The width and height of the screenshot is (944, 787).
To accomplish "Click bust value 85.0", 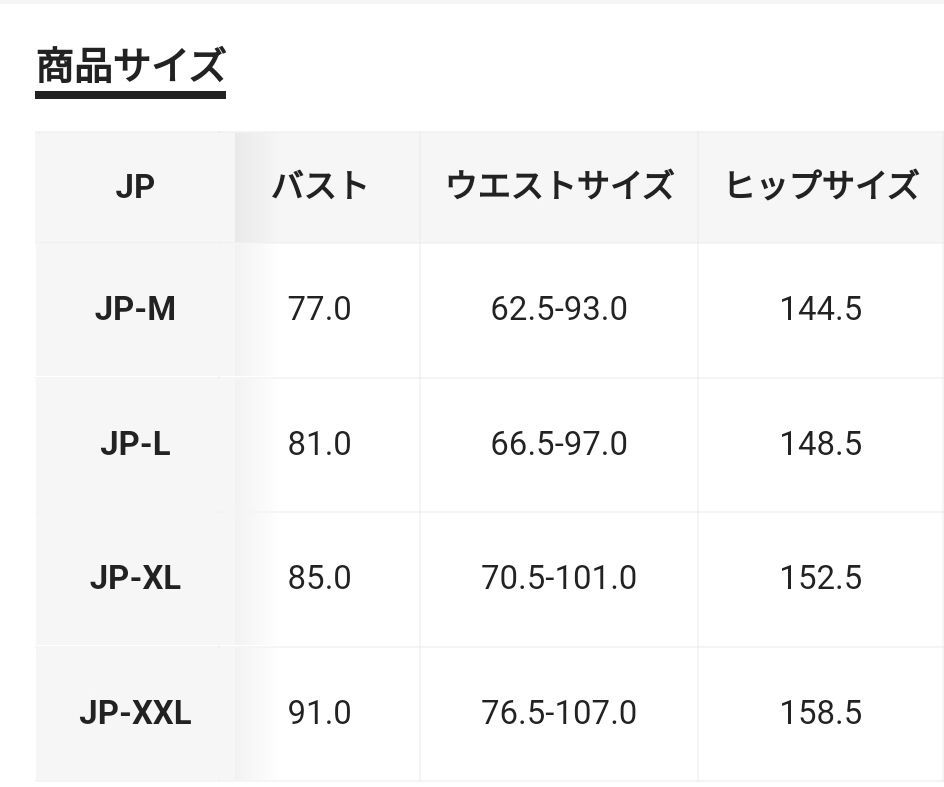I will (320, 578).
